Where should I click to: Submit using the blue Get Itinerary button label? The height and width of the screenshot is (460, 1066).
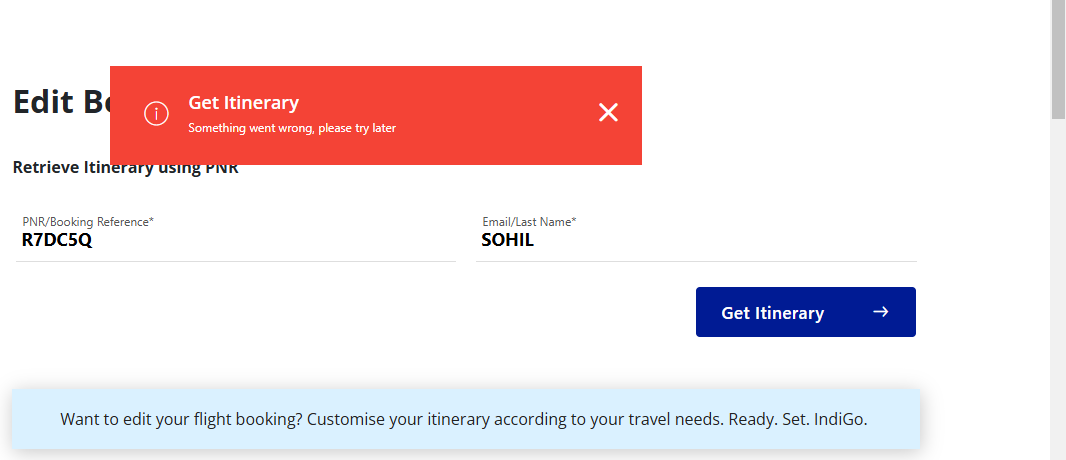772,313
